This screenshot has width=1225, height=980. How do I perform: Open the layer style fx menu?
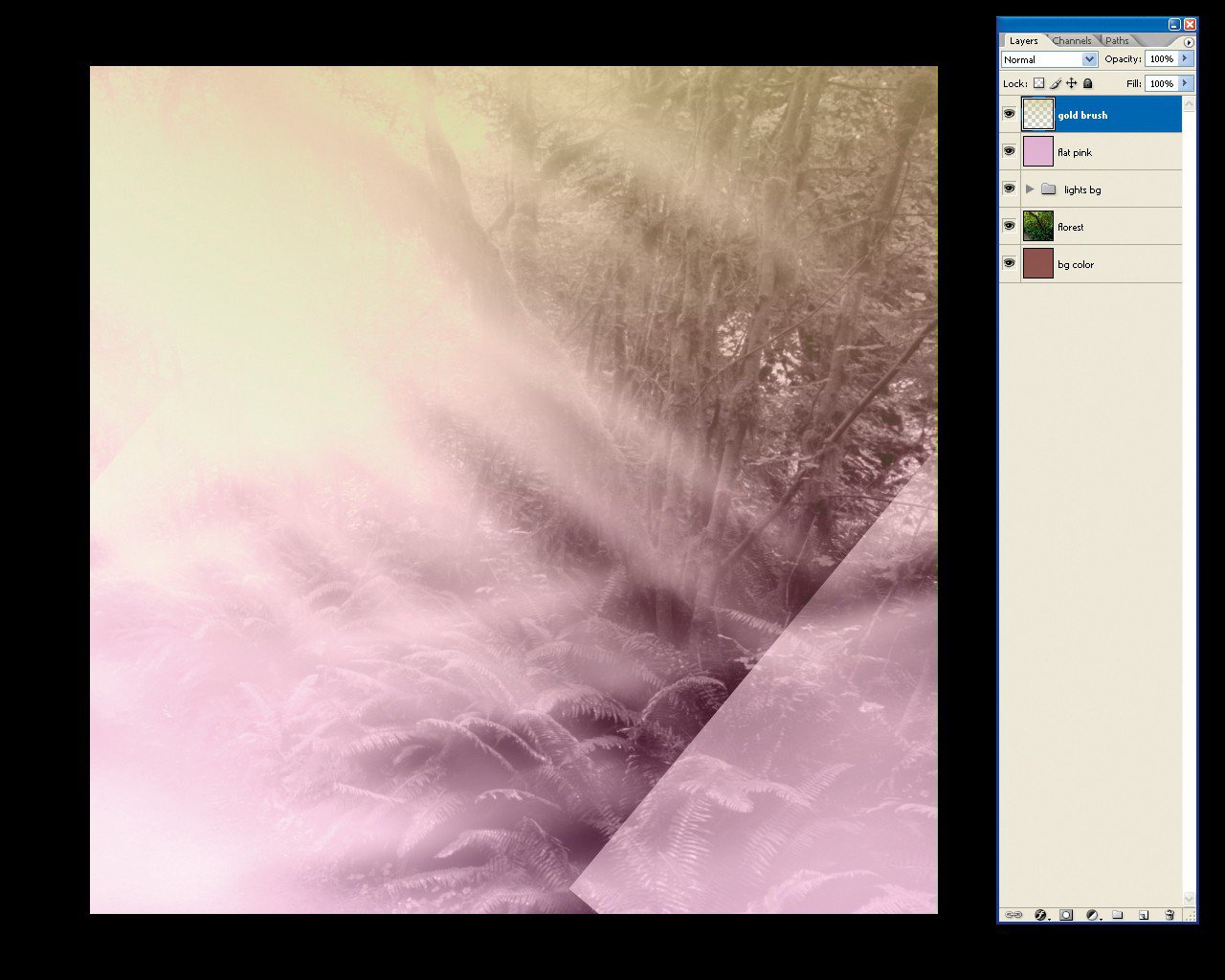coord(1041,915)
